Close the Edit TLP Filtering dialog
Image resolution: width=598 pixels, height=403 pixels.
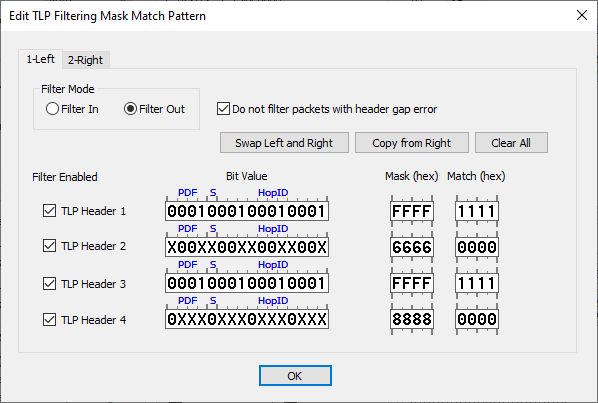coord(582,15)
